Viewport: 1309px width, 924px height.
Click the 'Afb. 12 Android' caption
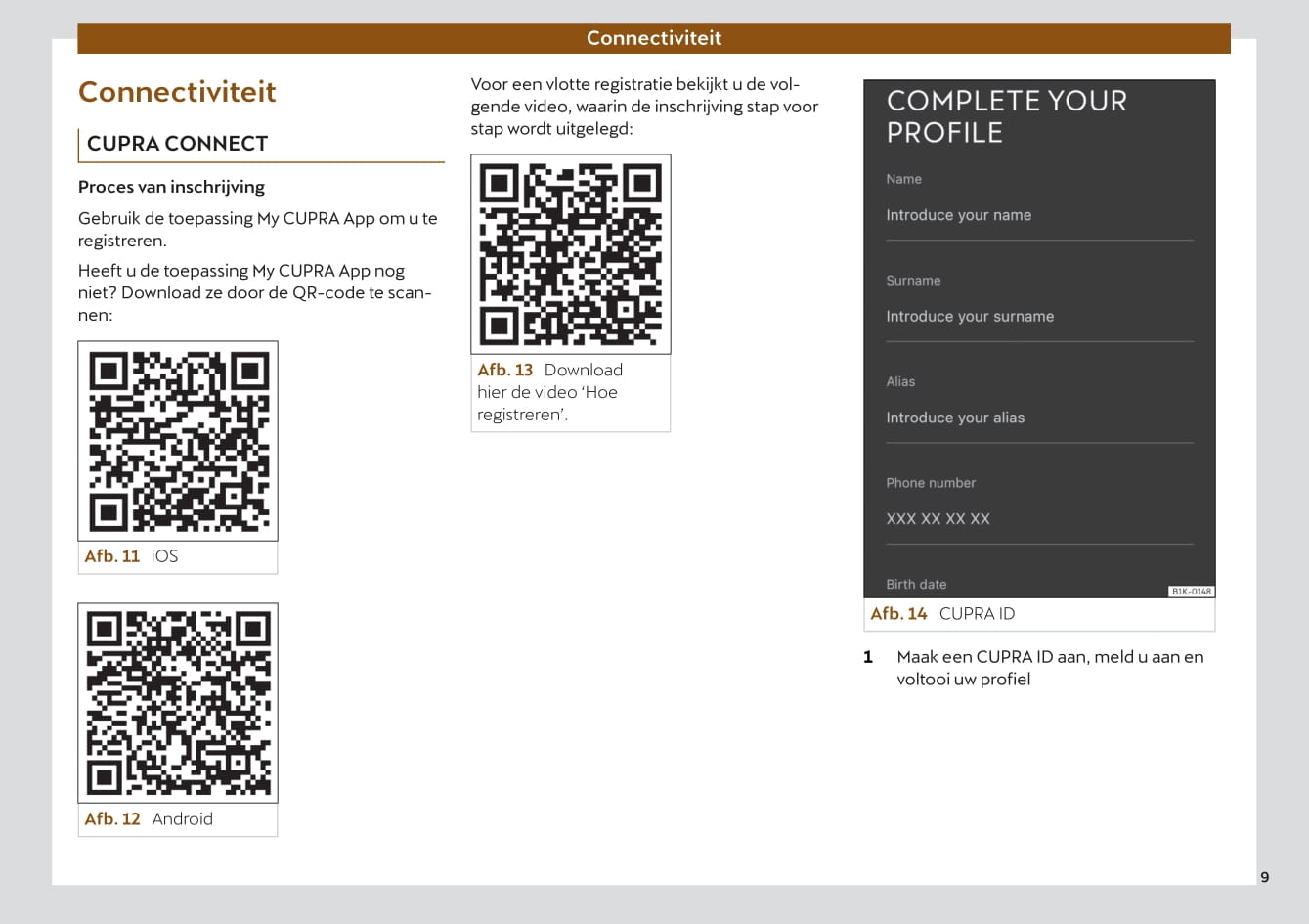[x=149, y=819]
